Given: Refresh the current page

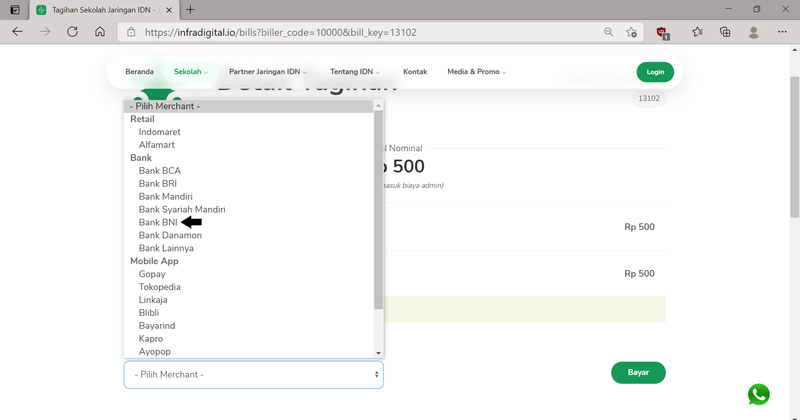Looking at the screenshot, I should pos(72,32).
